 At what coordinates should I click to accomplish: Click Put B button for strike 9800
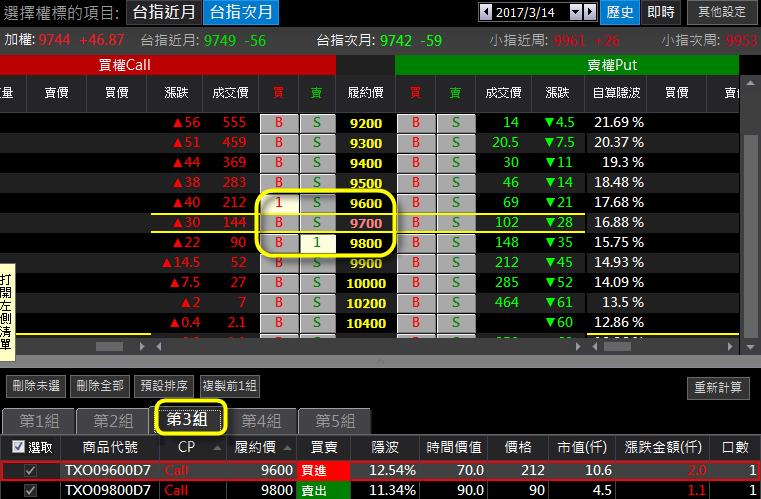point(415,243)
